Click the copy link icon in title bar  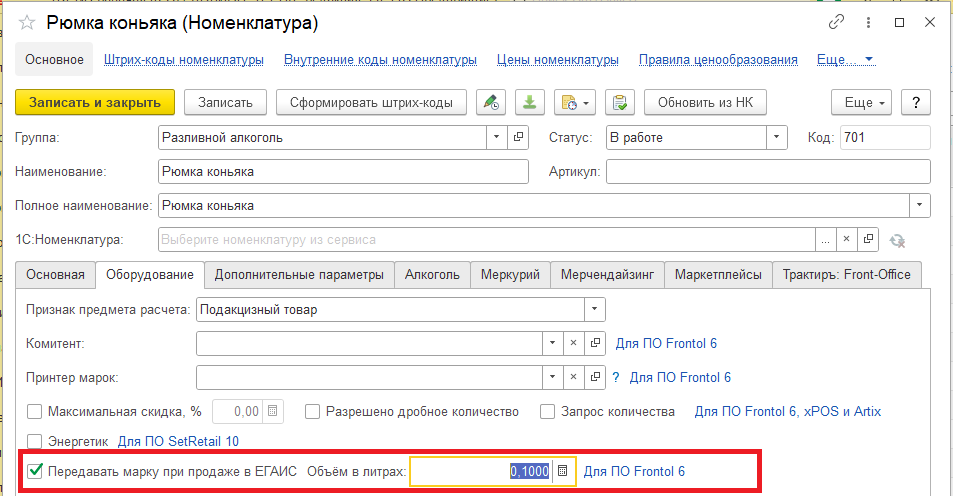836,22
